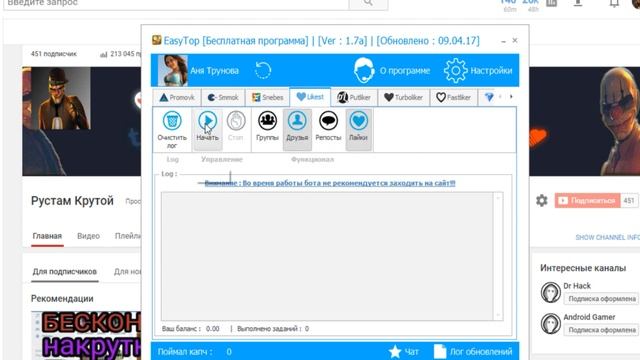Viewport: 640px width, 360px height.
Task: Stop the bot with the Стоп button
Action: 236,126
